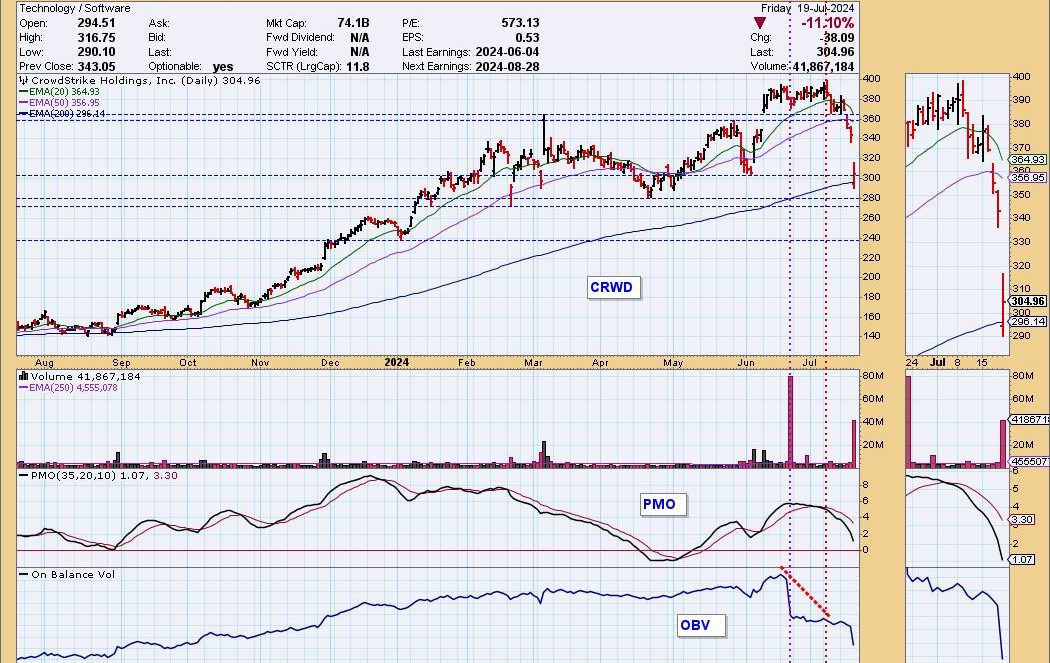1050x663 pixels.
Task: Click the 304.96 price tag in zoom panel
Action: [1028, 301]
